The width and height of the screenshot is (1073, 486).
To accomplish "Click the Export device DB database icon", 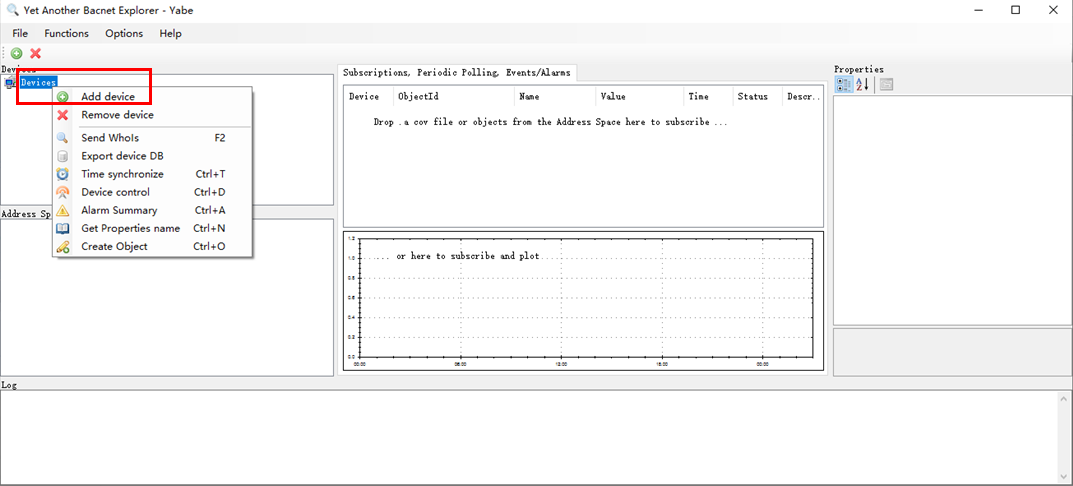I will (x=63, y=156).
